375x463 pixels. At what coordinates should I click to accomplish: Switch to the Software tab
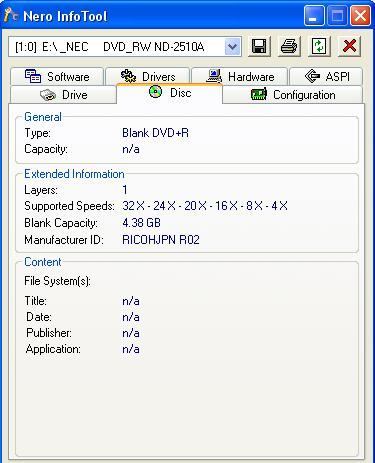57,76
